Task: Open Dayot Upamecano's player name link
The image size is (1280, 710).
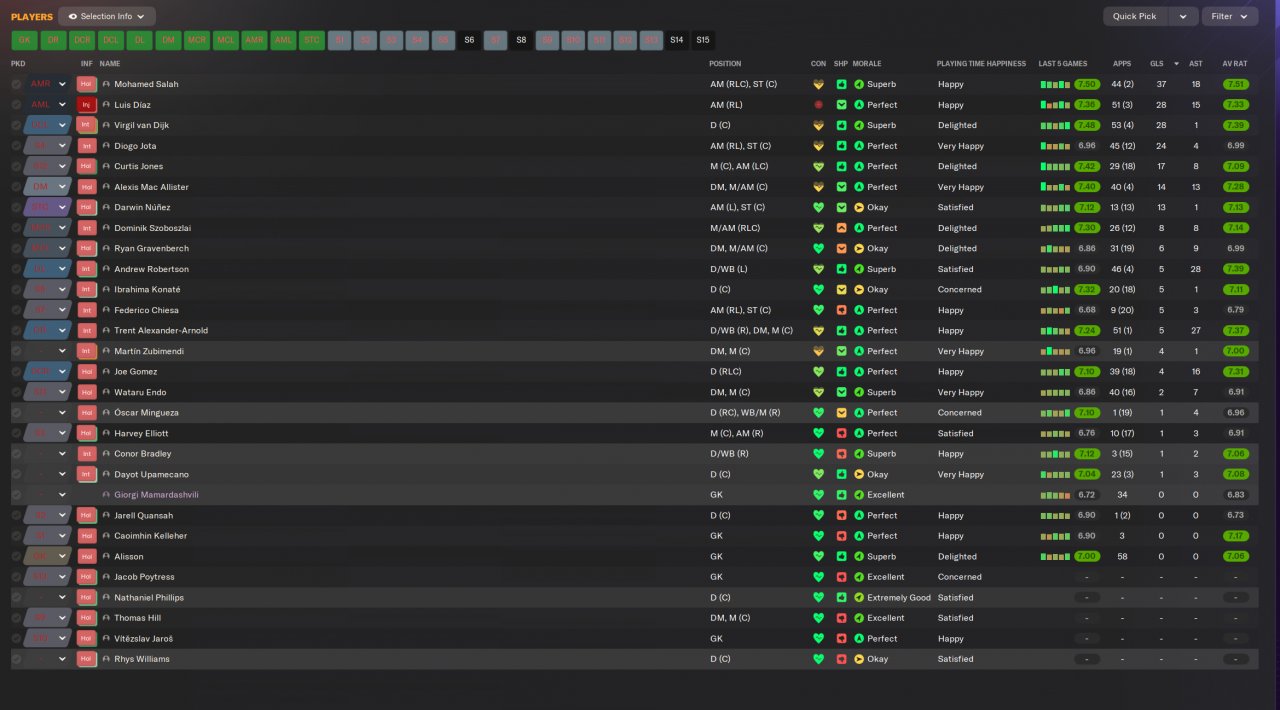Action: click(151, 474)
